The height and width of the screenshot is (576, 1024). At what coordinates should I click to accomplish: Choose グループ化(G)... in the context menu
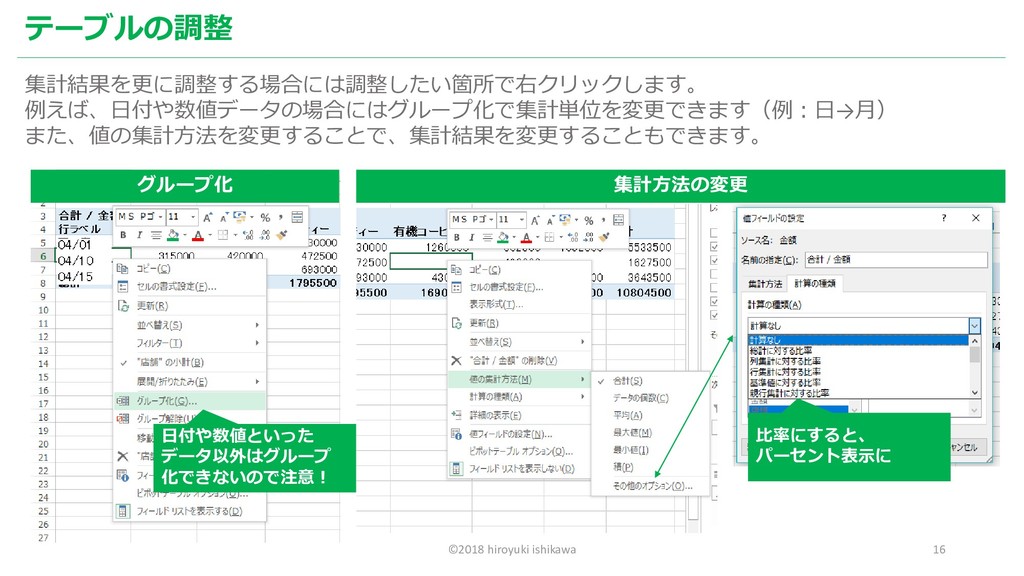[x=189, y=401]
